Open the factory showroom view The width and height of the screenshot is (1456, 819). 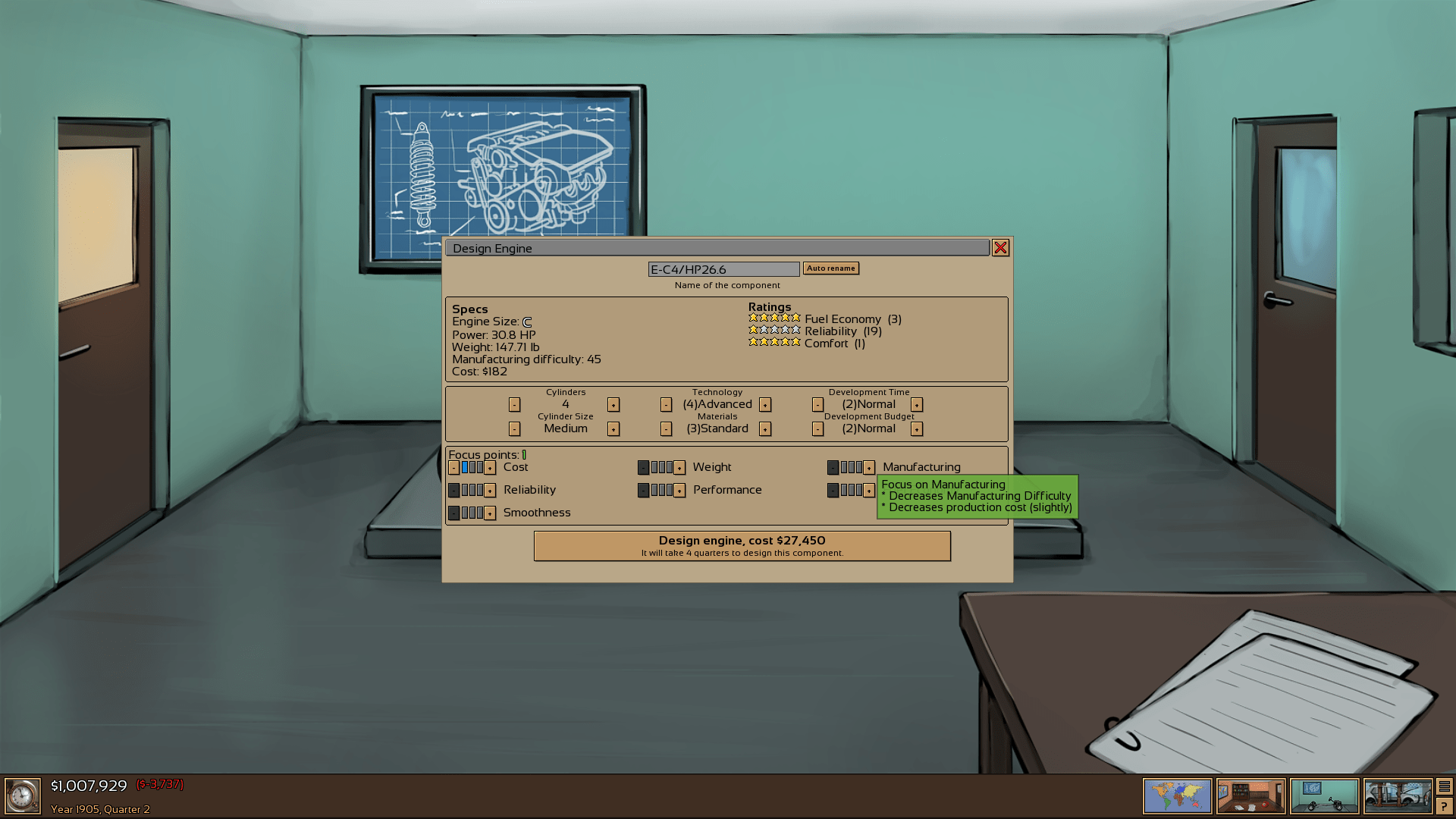(x=1397, y=796)
